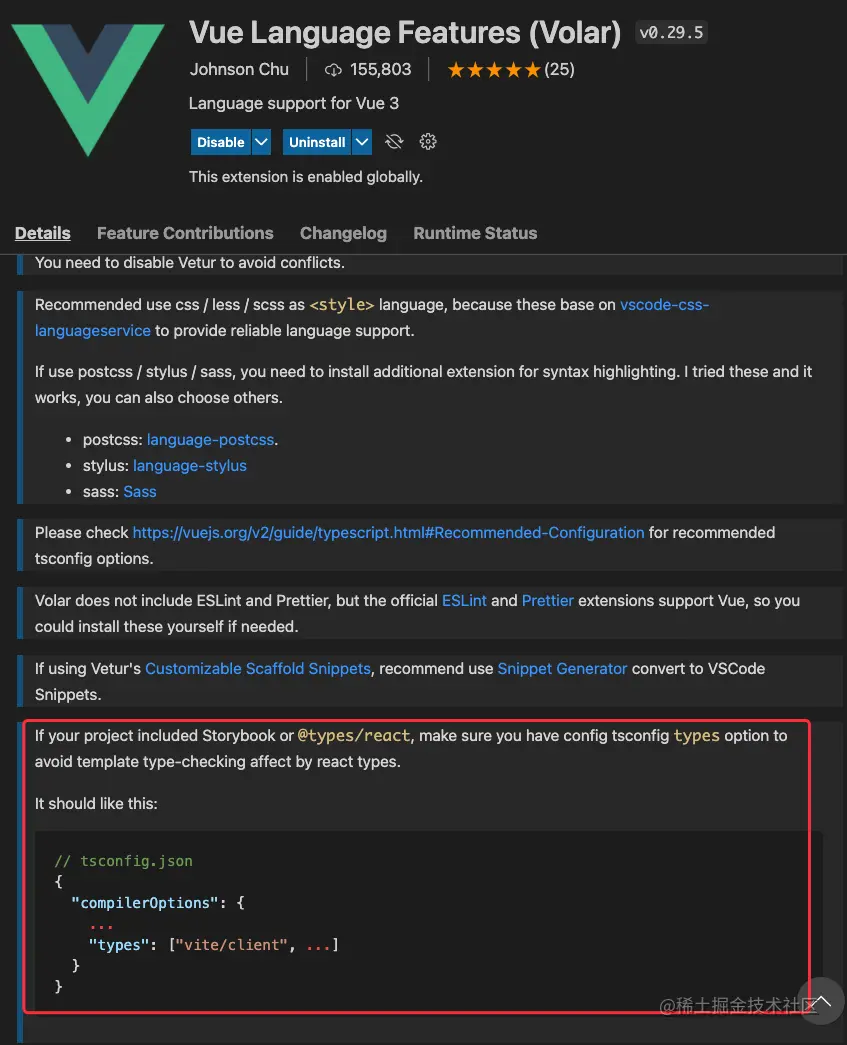Screen dimensions: 847x1045
Task: Open the extension settings gear
Action: point(428,142)
